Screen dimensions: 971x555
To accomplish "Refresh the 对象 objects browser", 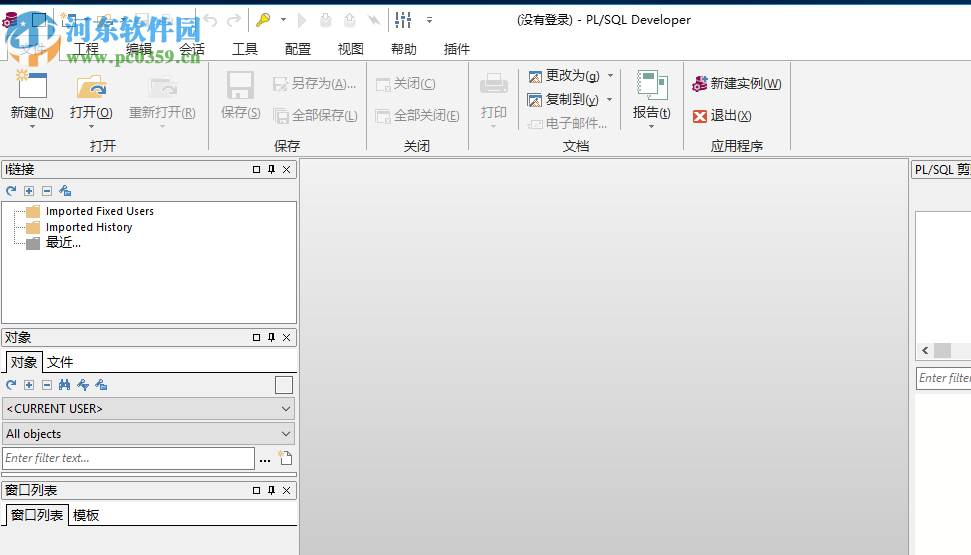I will [11, 385].
